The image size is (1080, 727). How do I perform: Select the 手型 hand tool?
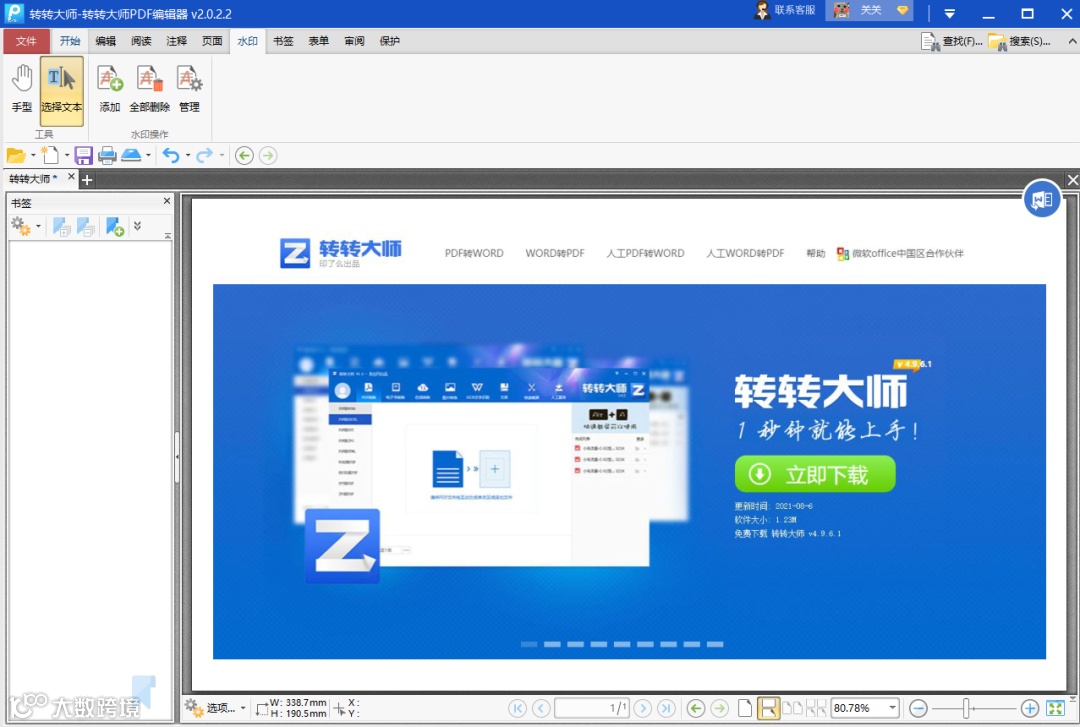point(22,90)
